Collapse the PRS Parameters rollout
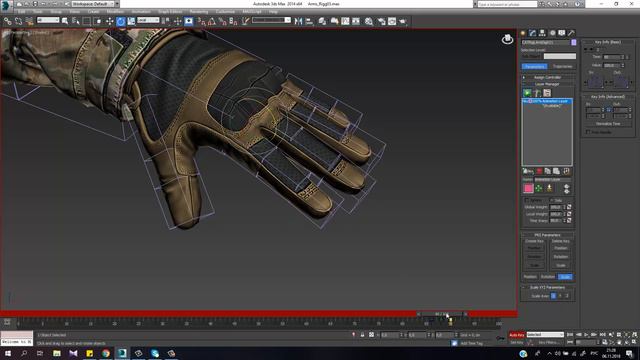This screenshot has width=640, height=360. point(548,235)
